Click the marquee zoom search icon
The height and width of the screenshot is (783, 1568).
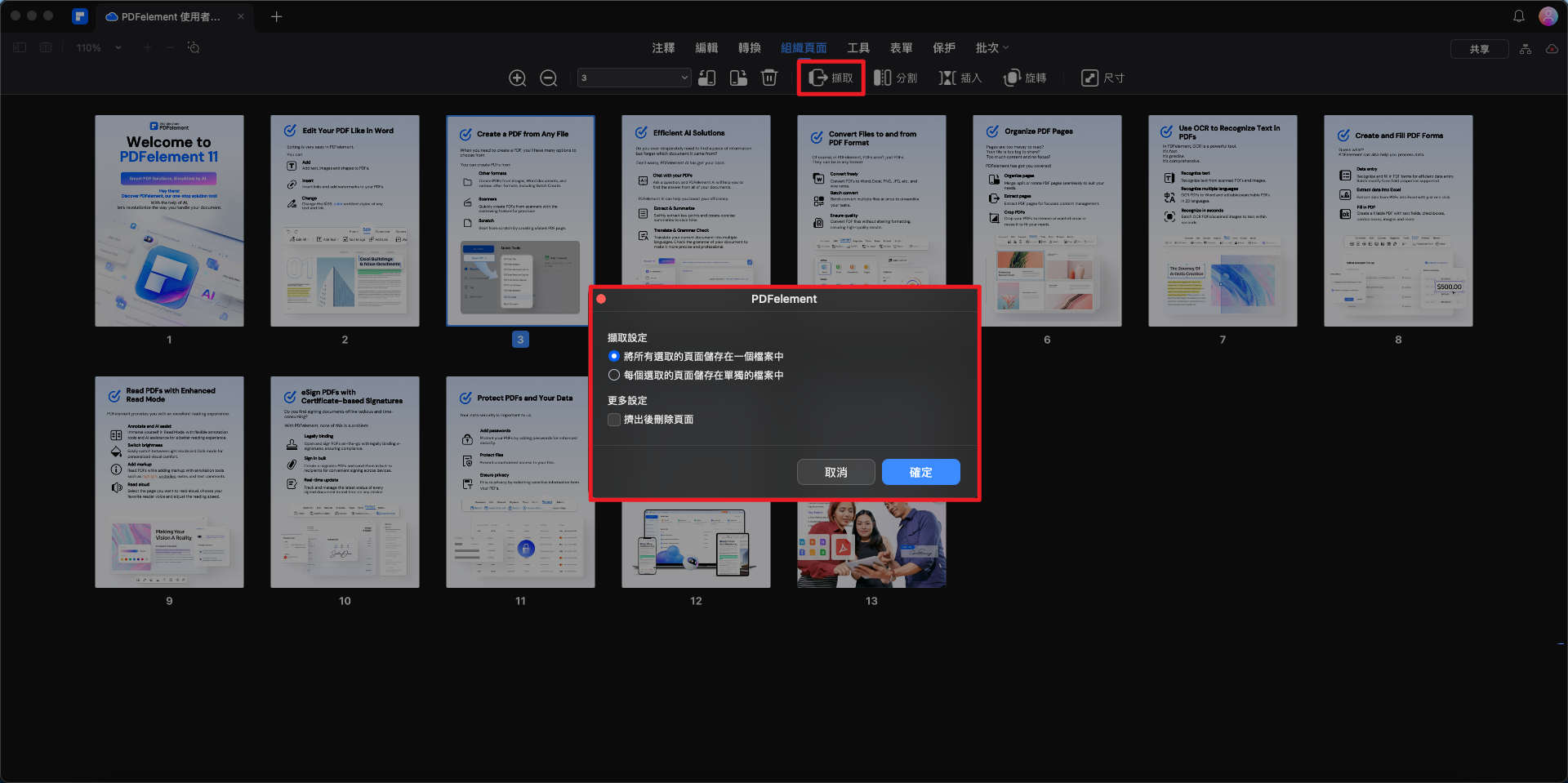click(x=194, y=48)
